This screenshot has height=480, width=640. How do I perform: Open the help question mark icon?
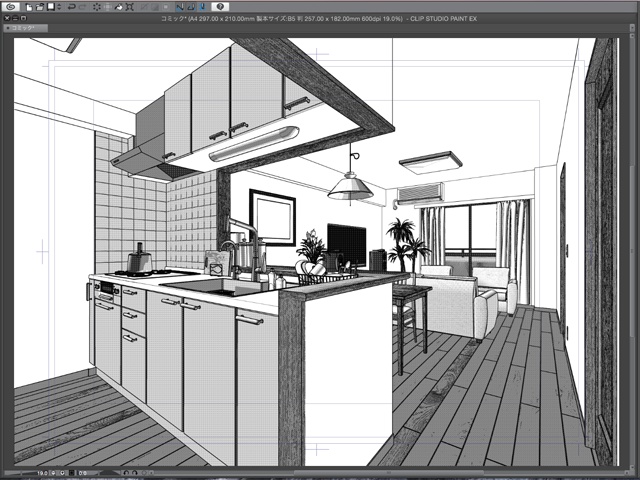[220, 7]
